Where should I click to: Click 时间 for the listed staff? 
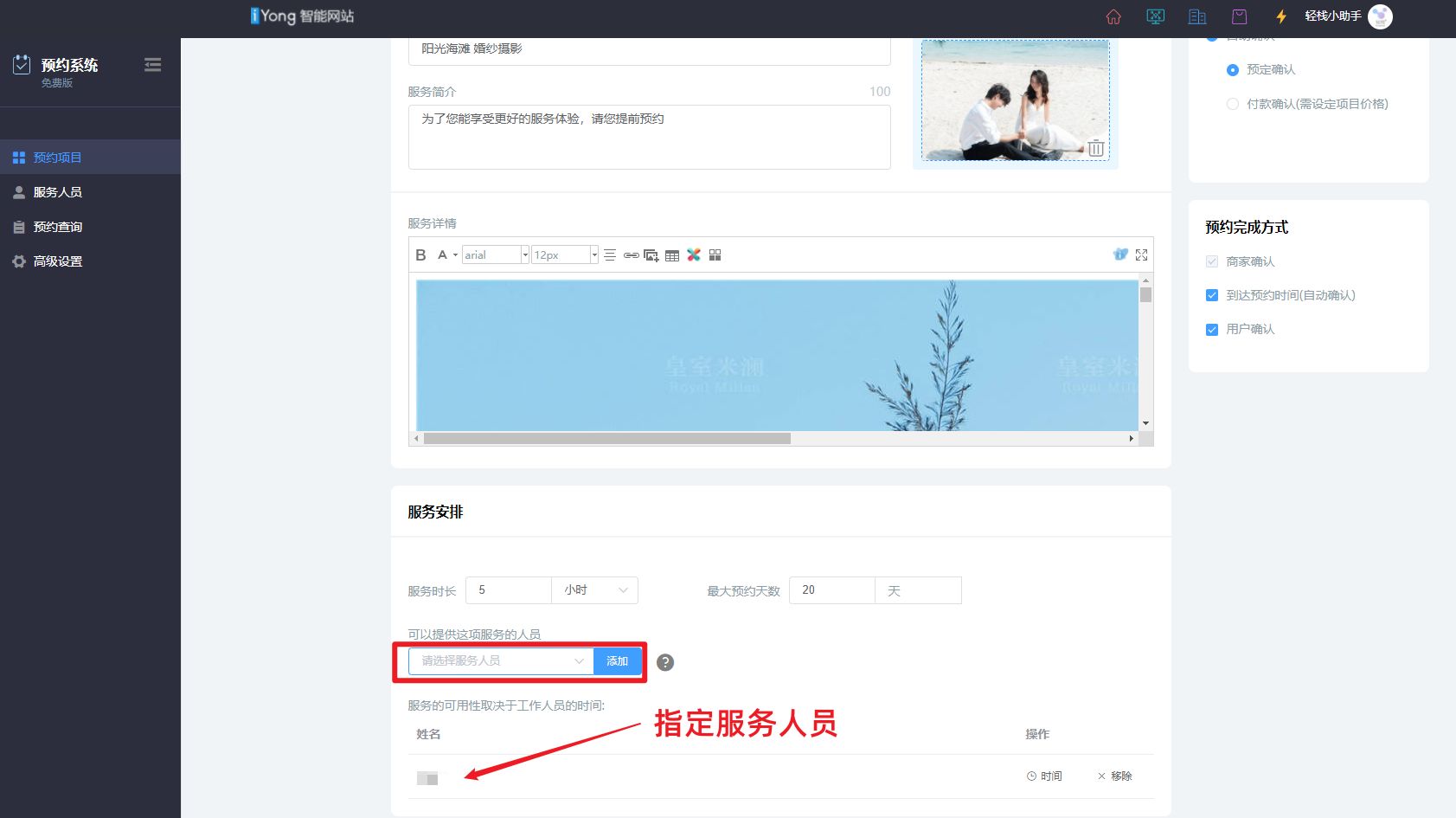pos(1044,776)
